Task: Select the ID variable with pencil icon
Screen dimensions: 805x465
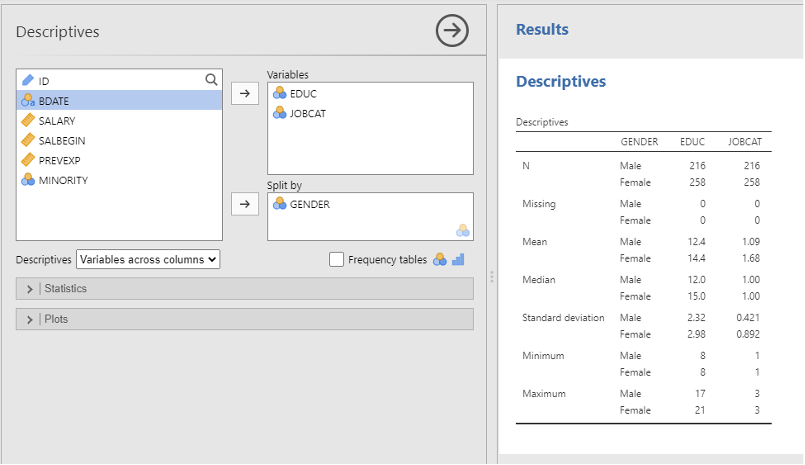Action: (119, 81)
